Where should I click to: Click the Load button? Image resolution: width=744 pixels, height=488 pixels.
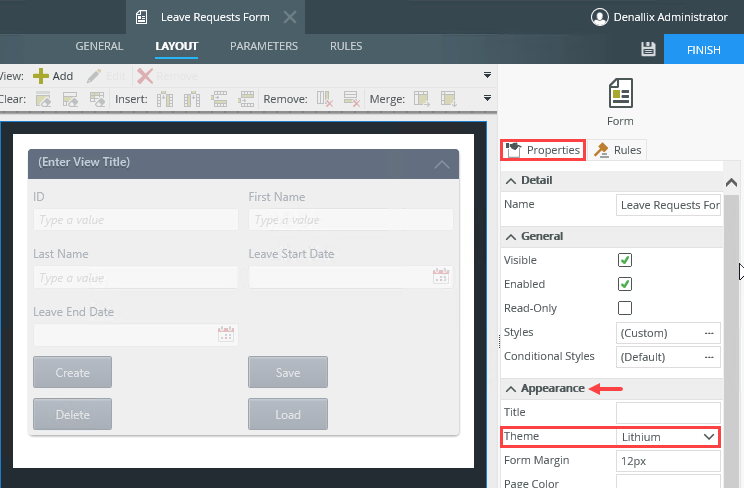(x=288, y=414)
